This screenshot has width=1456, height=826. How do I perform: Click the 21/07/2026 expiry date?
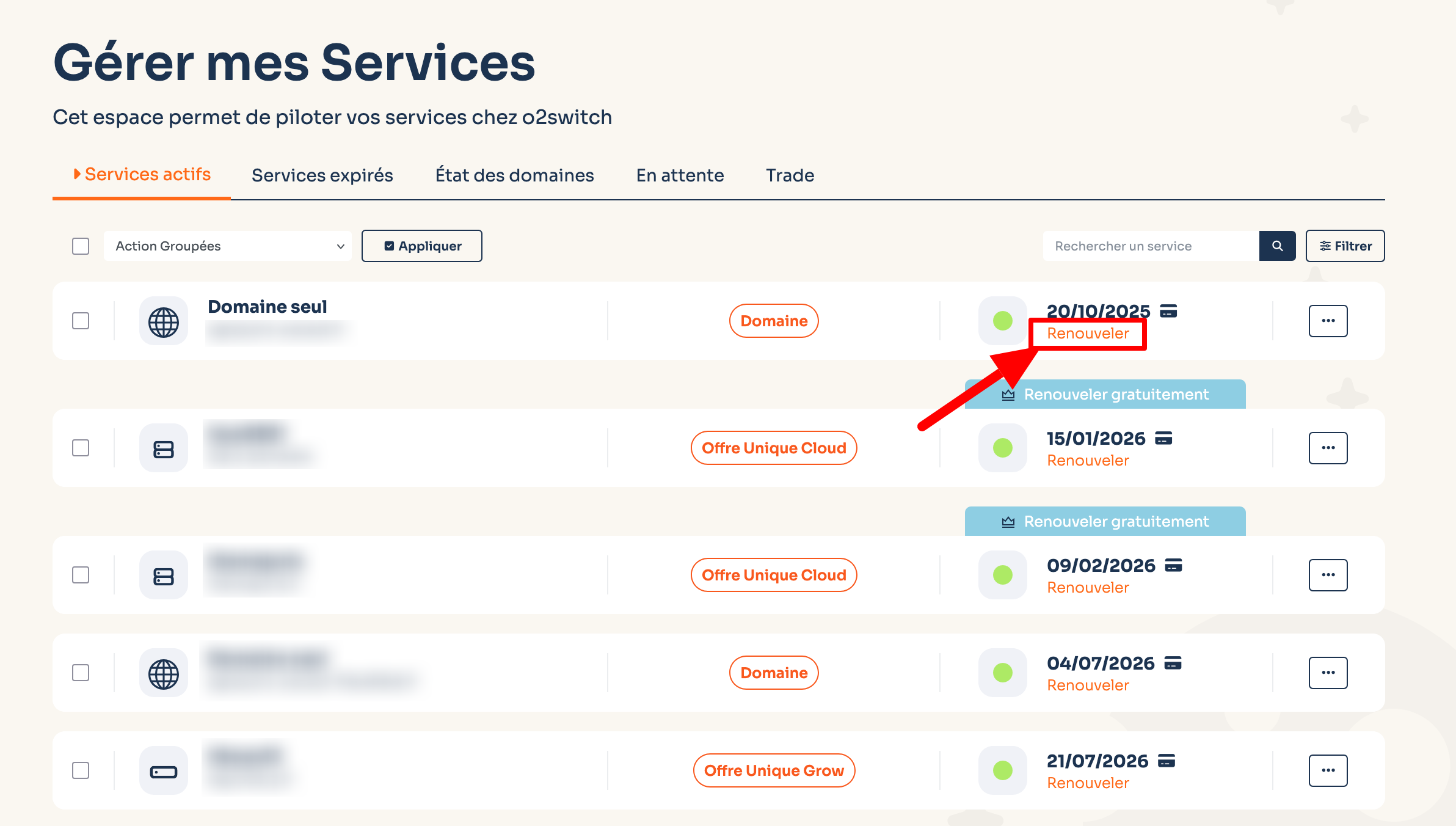(x=1097, y=761)
